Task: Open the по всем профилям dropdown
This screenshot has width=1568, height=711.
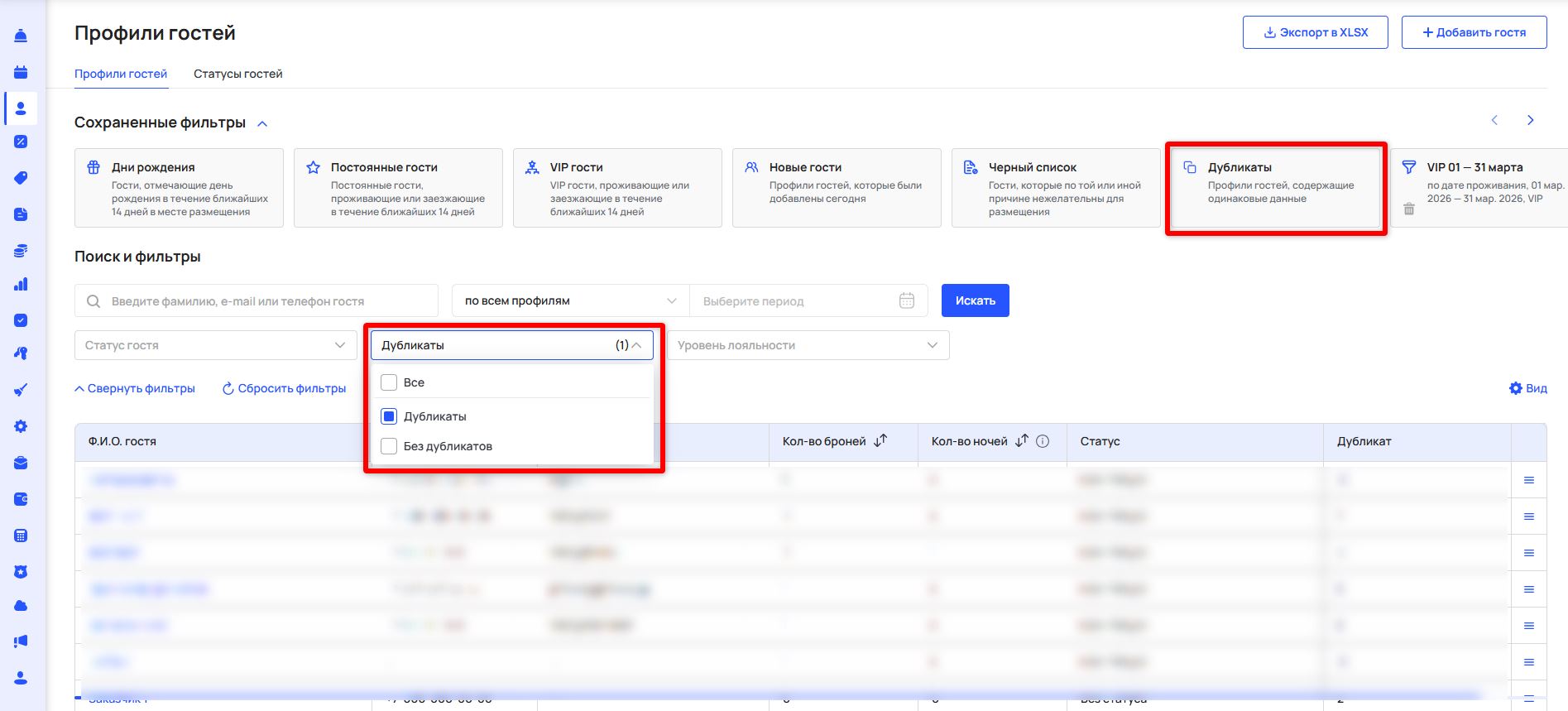Action: click(570, 301)
